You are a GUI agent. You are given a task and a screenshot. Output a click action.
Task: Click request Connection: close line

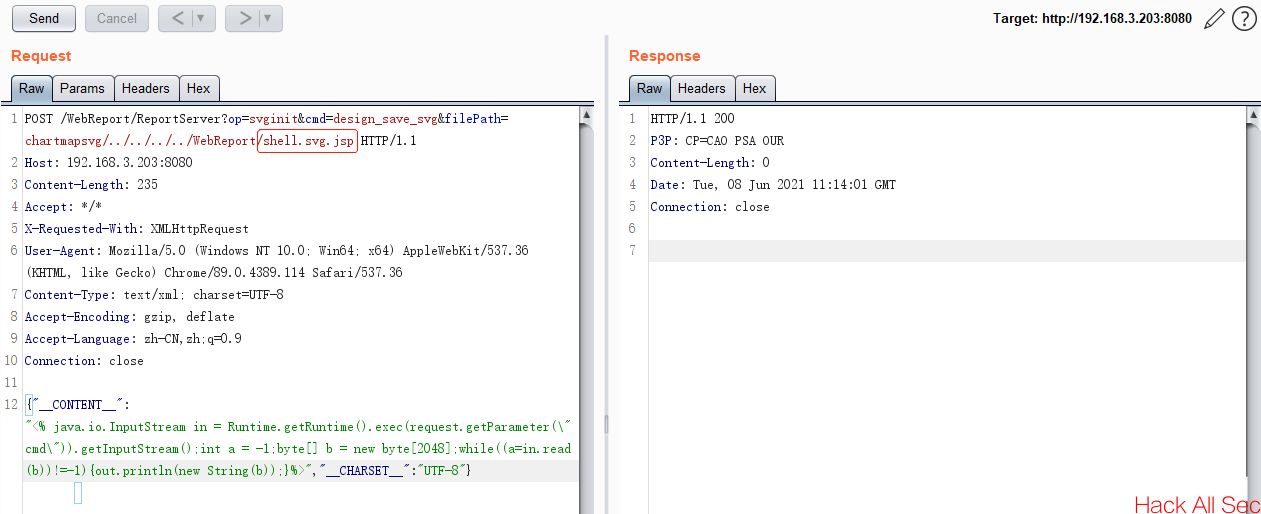[84, 361]
